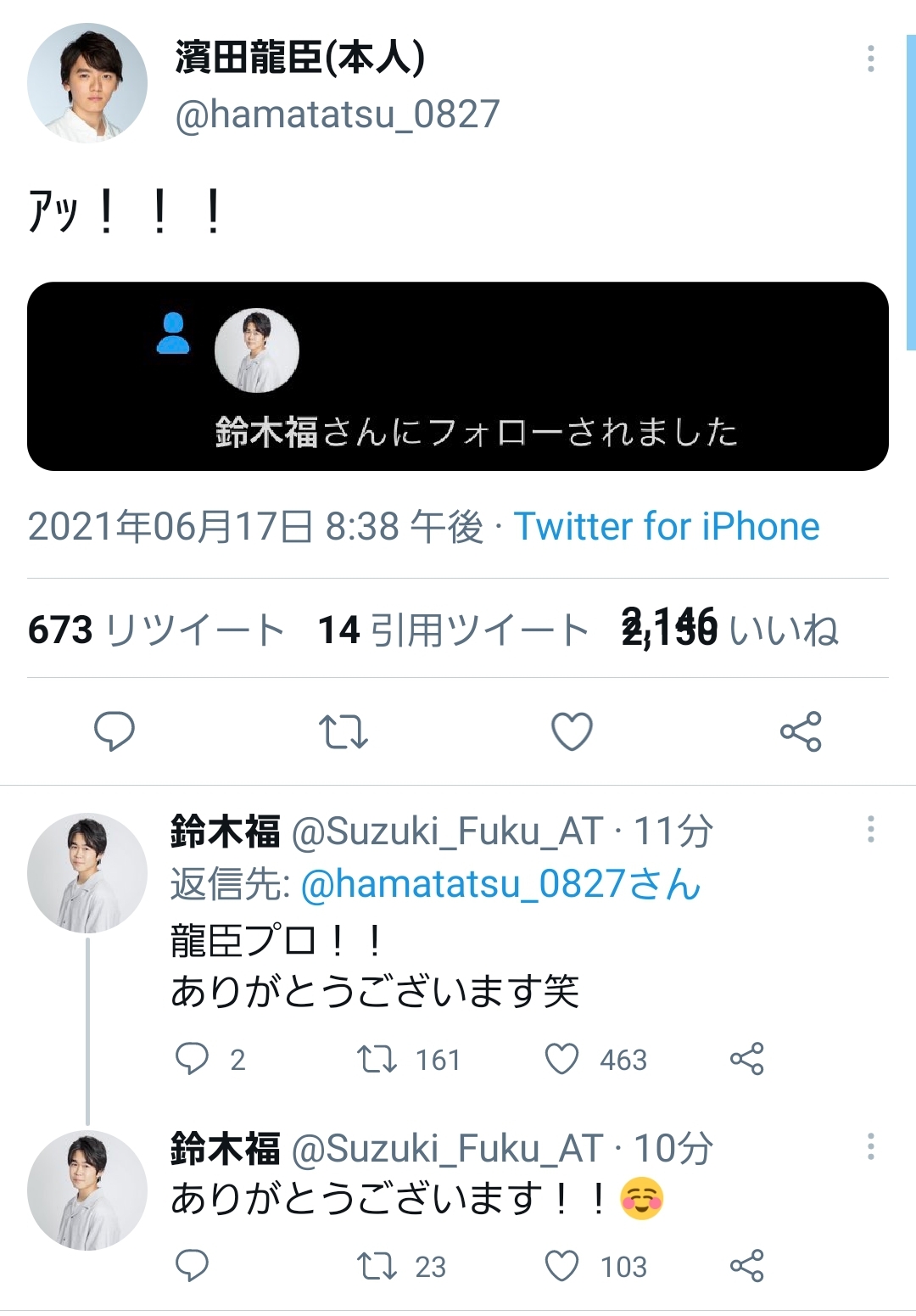Retweet the last reply with 23 retweets
This screenshot has height=1316, width=916.
[377, 1266]
